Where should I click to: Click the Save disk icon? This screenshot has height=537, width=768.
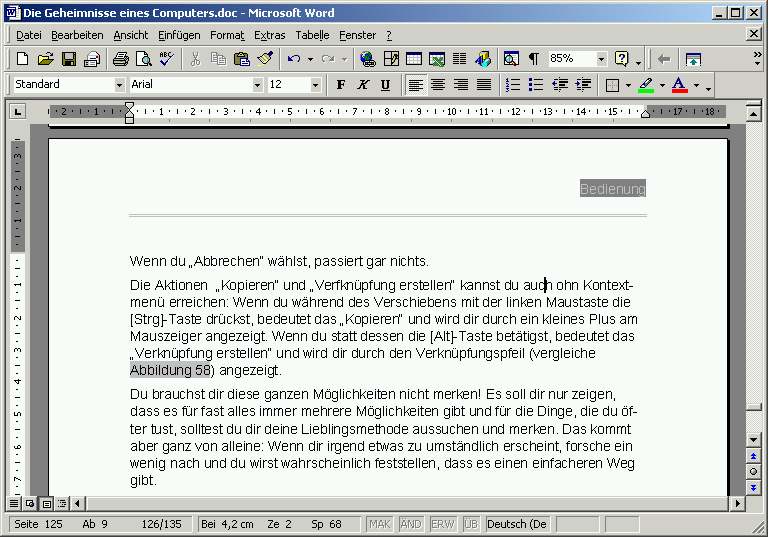coord(69,59)
